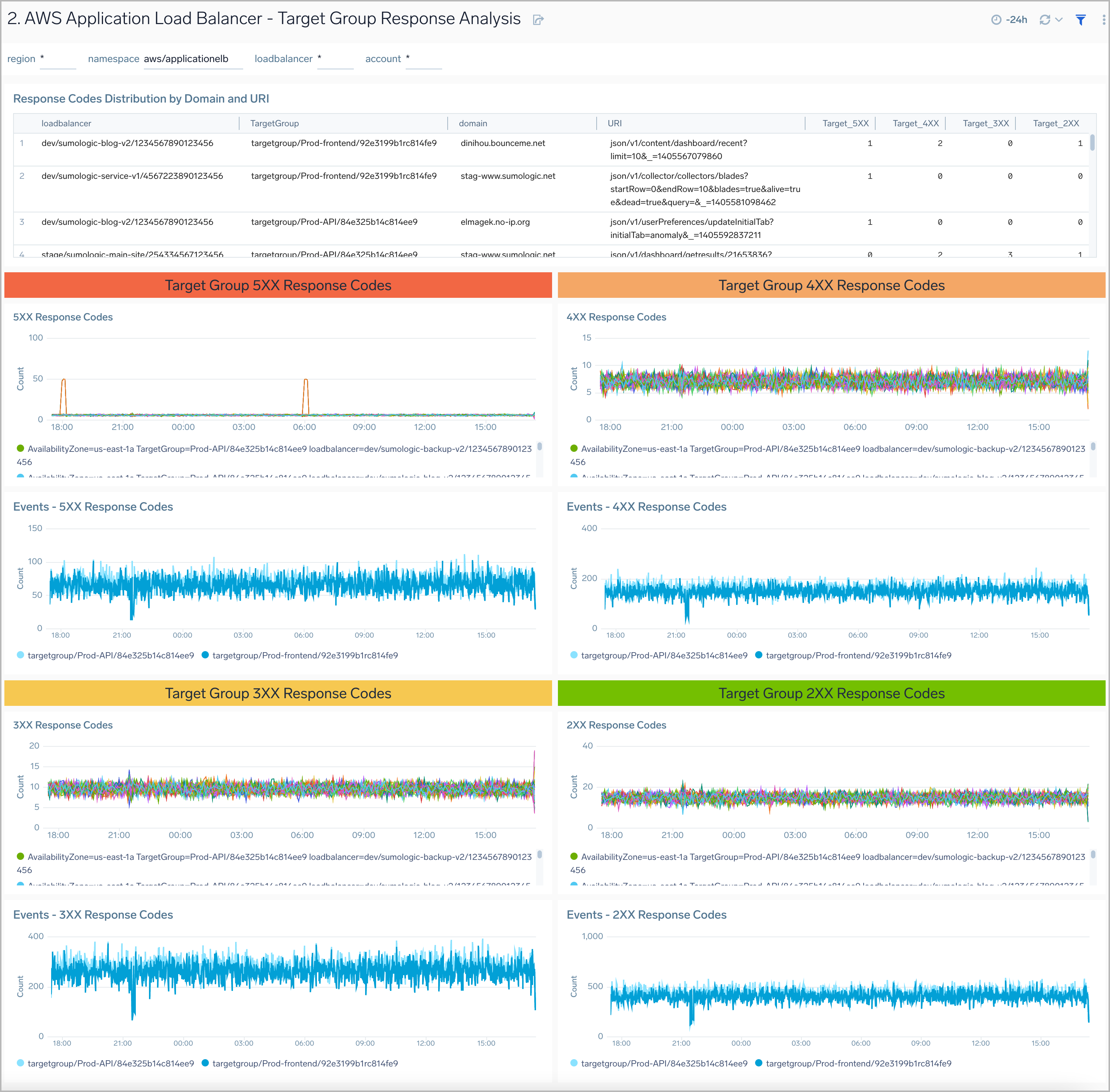Open Events - 4XX Response Codes panel title

[647, 507]
